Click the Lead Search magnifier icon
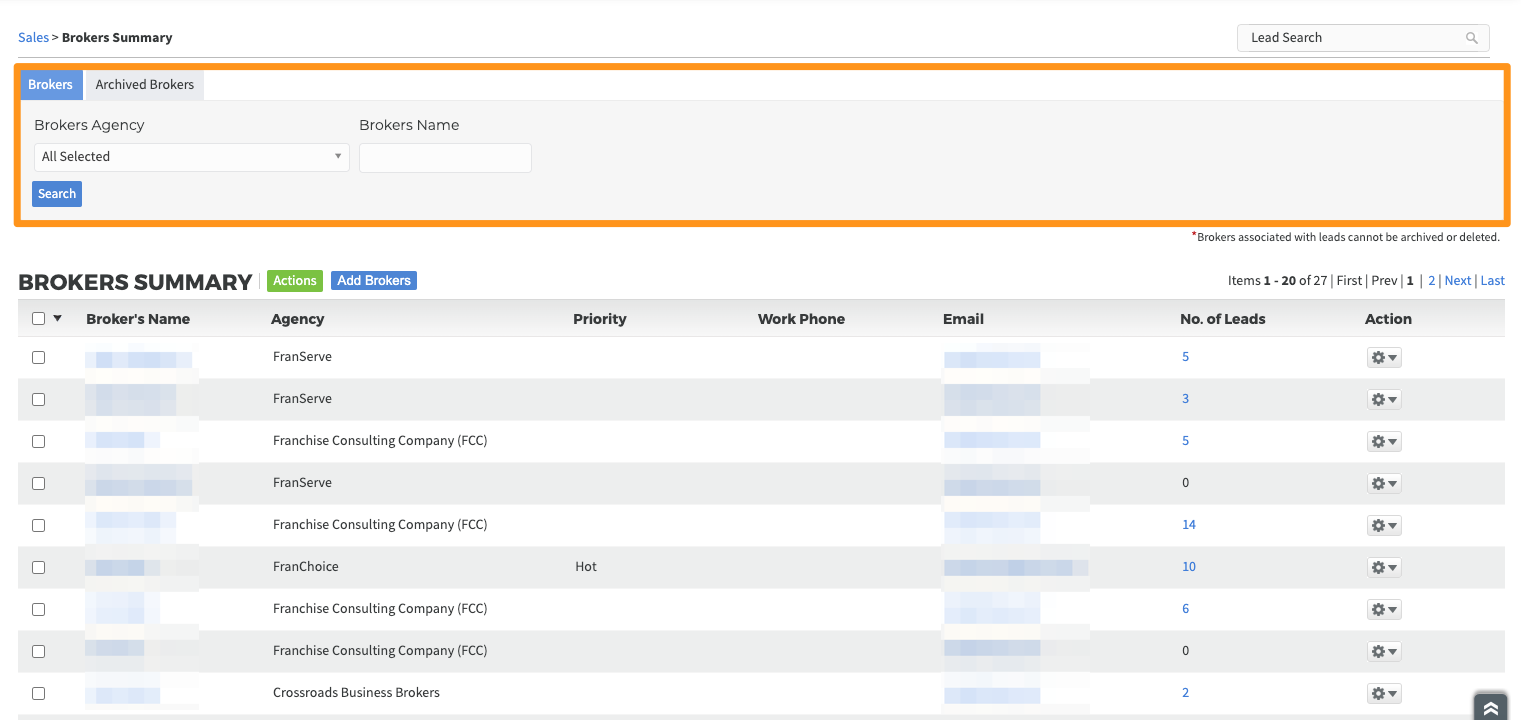Image resolution: width=1521 pixels, height=720 pixels. pyautogui.click(x=1471, y=38)
